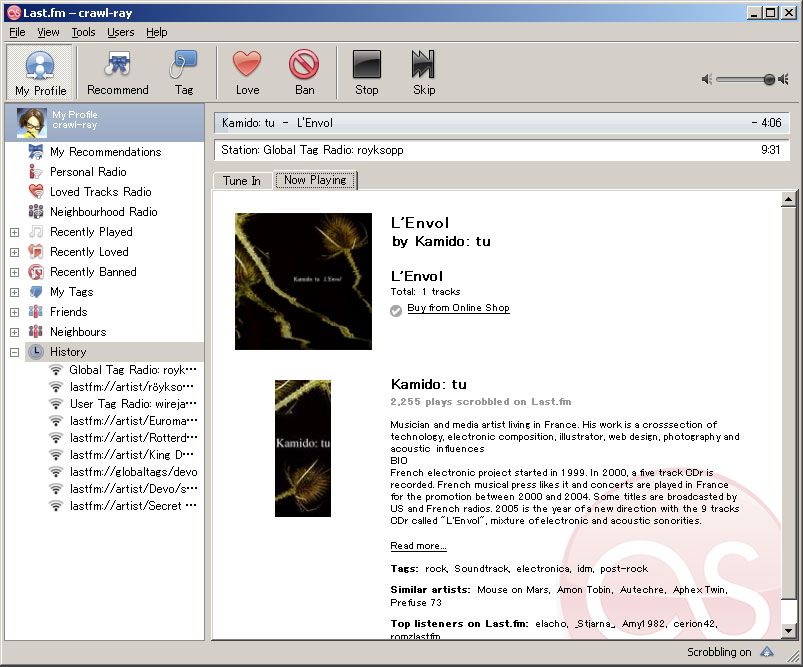Click the Scrobbling on status icon
This screenshot has height=667, width=803.
tap(767, 652)
